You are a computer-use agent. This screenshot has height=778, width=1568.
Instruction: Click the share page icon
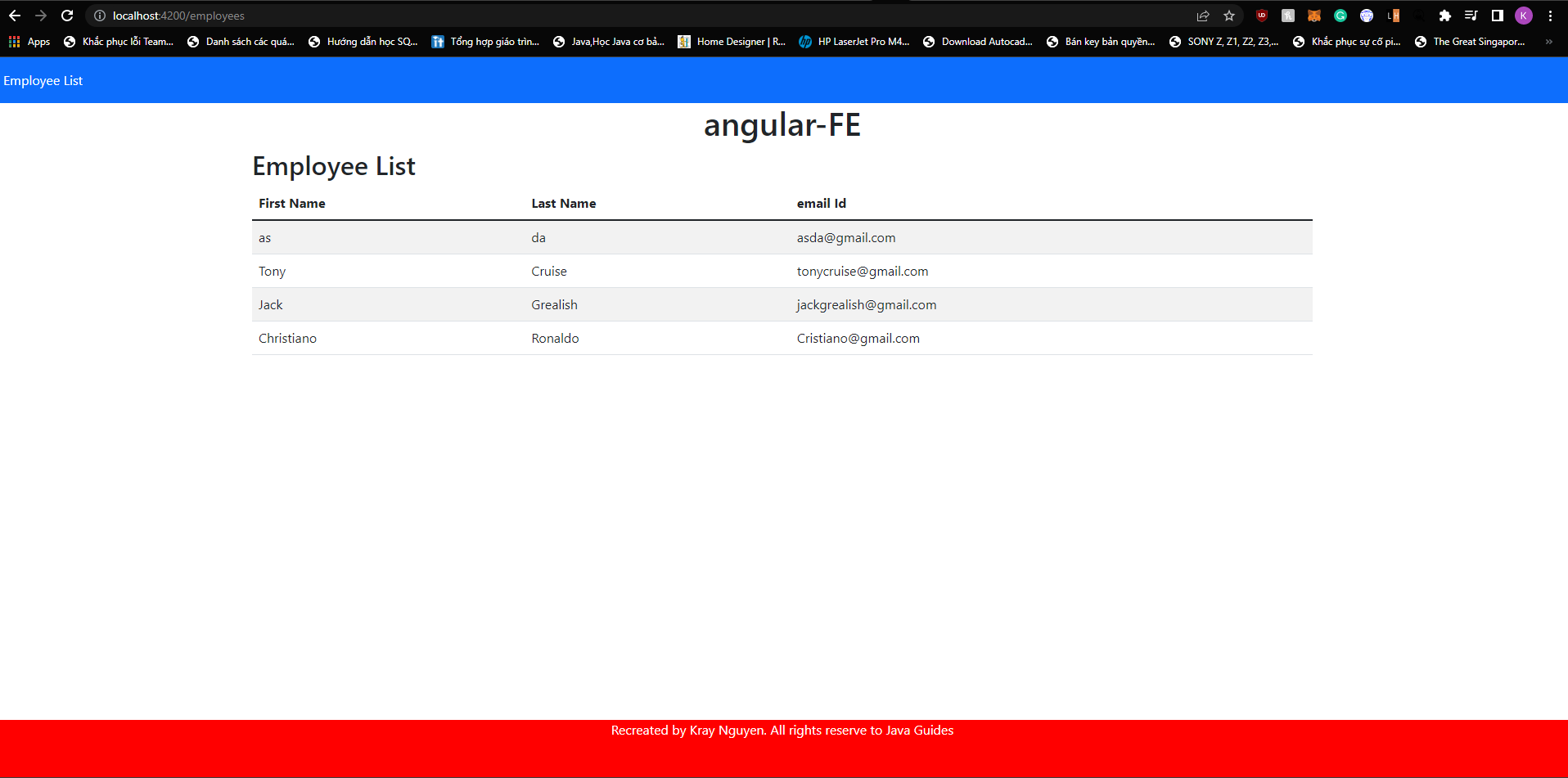click(1203, 16)
